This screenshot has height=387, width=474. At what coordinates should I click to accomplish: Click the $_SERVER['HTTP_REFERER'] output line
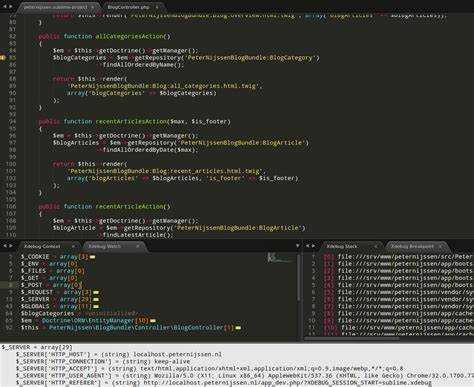pyautogui.click(x=223, y=382)
